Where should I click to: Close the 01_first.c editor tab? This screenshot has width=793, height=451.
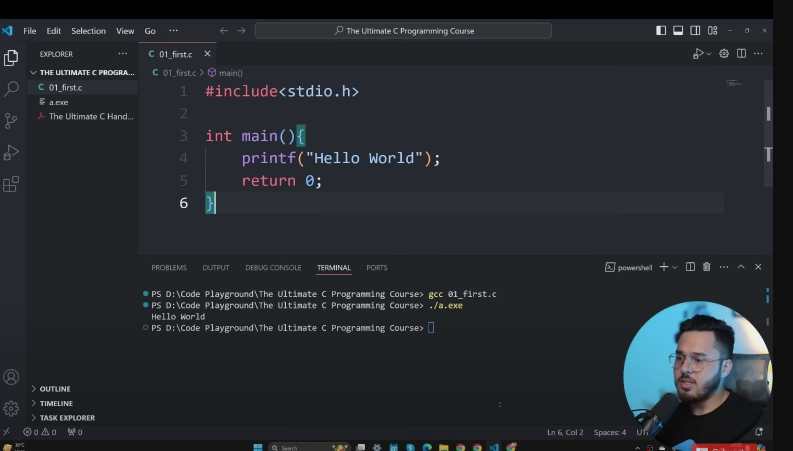tap(207, 54)
